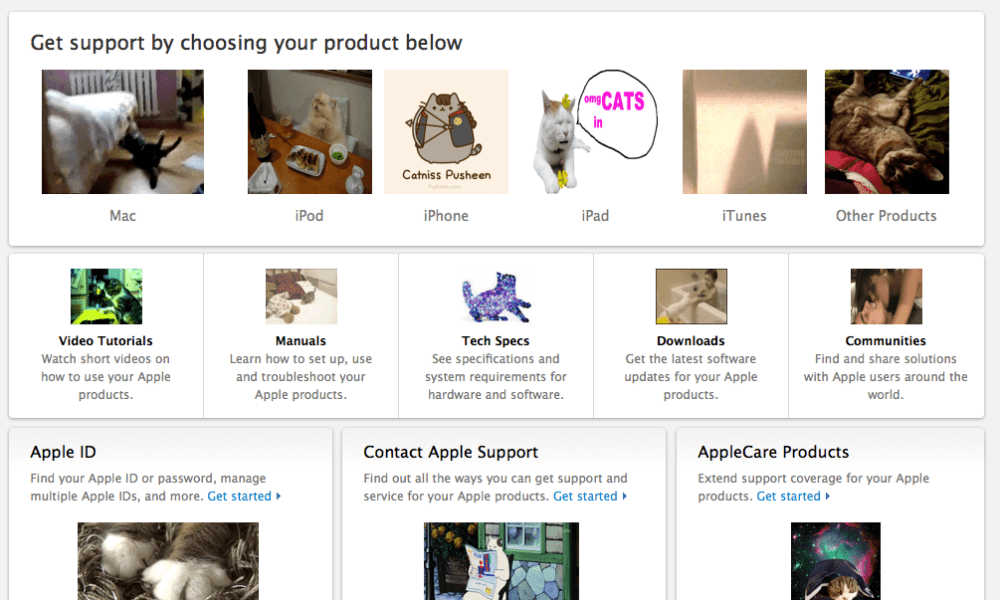Click the Tech Specs heading

(x=496, y=341)
